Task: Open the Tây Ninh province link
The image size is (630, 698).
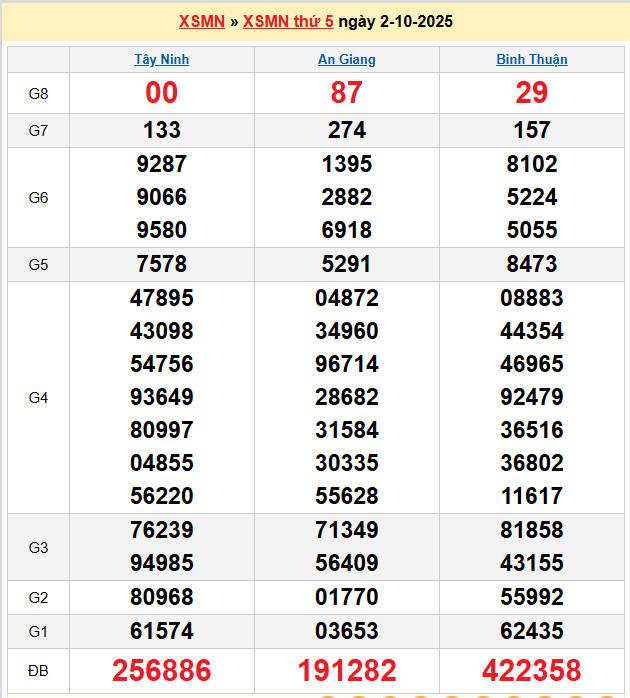Action: pyautogui.click(x=162, y=59)
